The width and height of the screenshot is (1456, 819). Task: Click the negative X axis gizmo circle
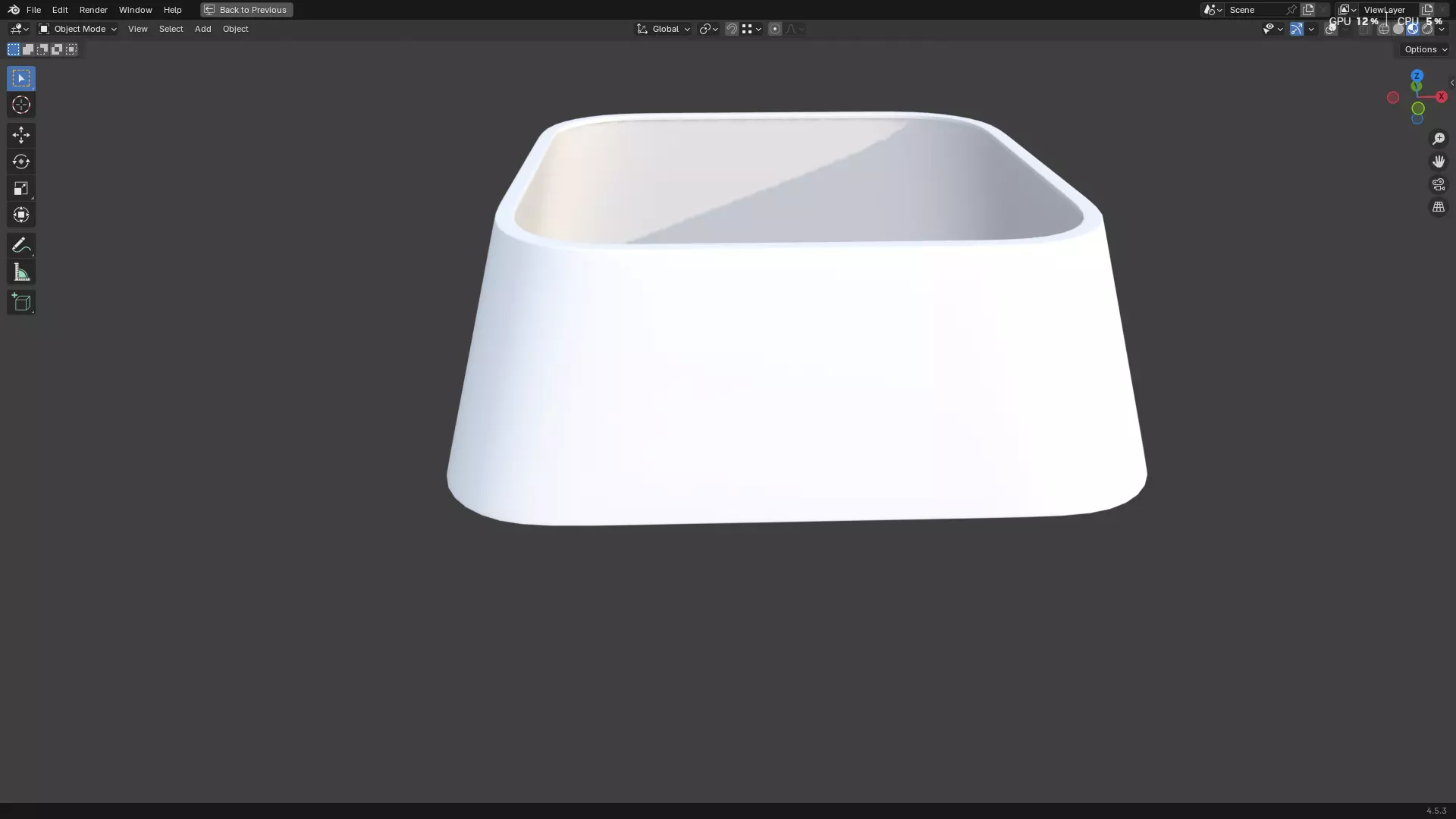pos(1393,97)
